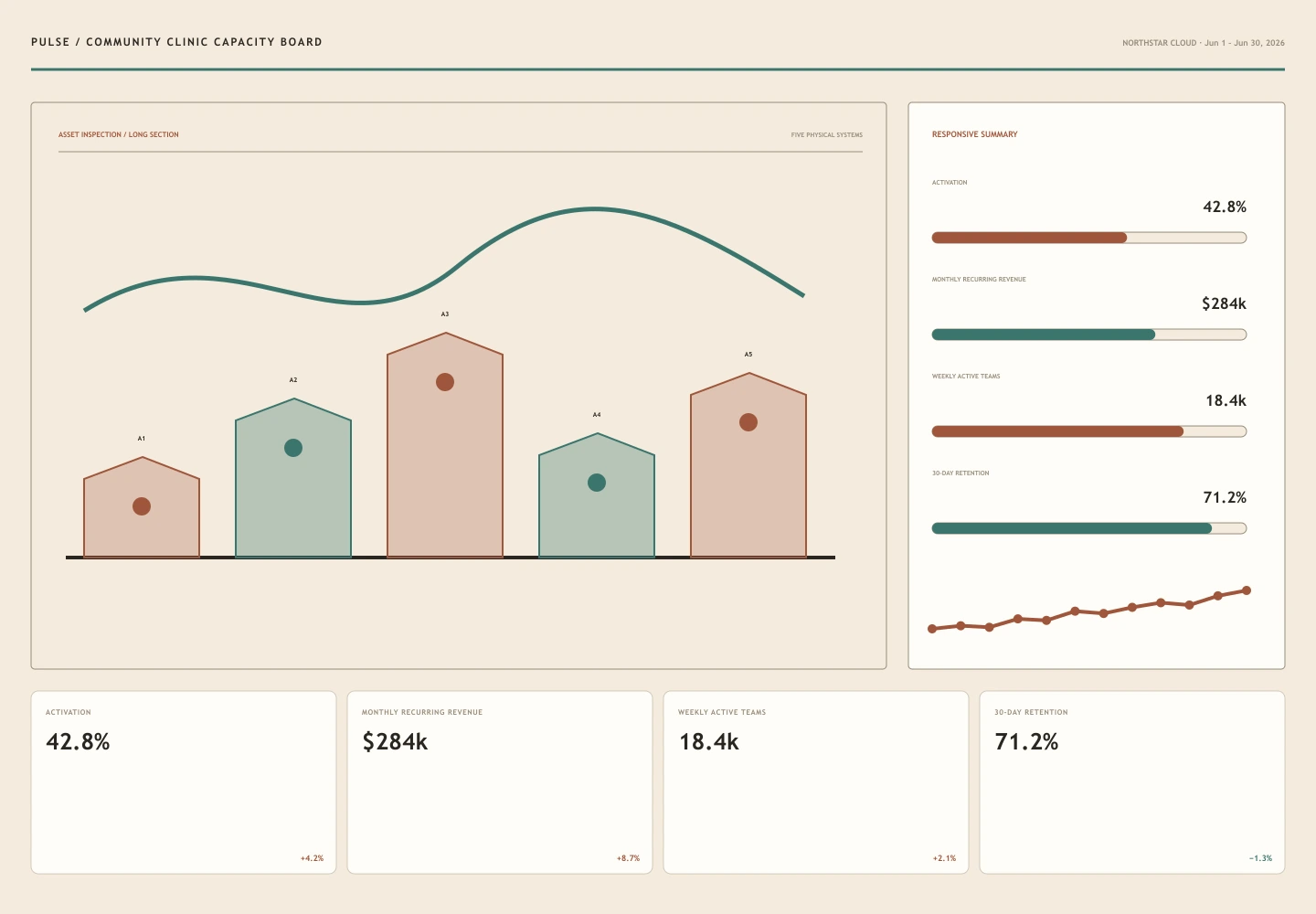Click the "RESPONSIVE SUMMARY" heading
The height and width of the screenshot is (914, 1316).
(x=974, y=134)
